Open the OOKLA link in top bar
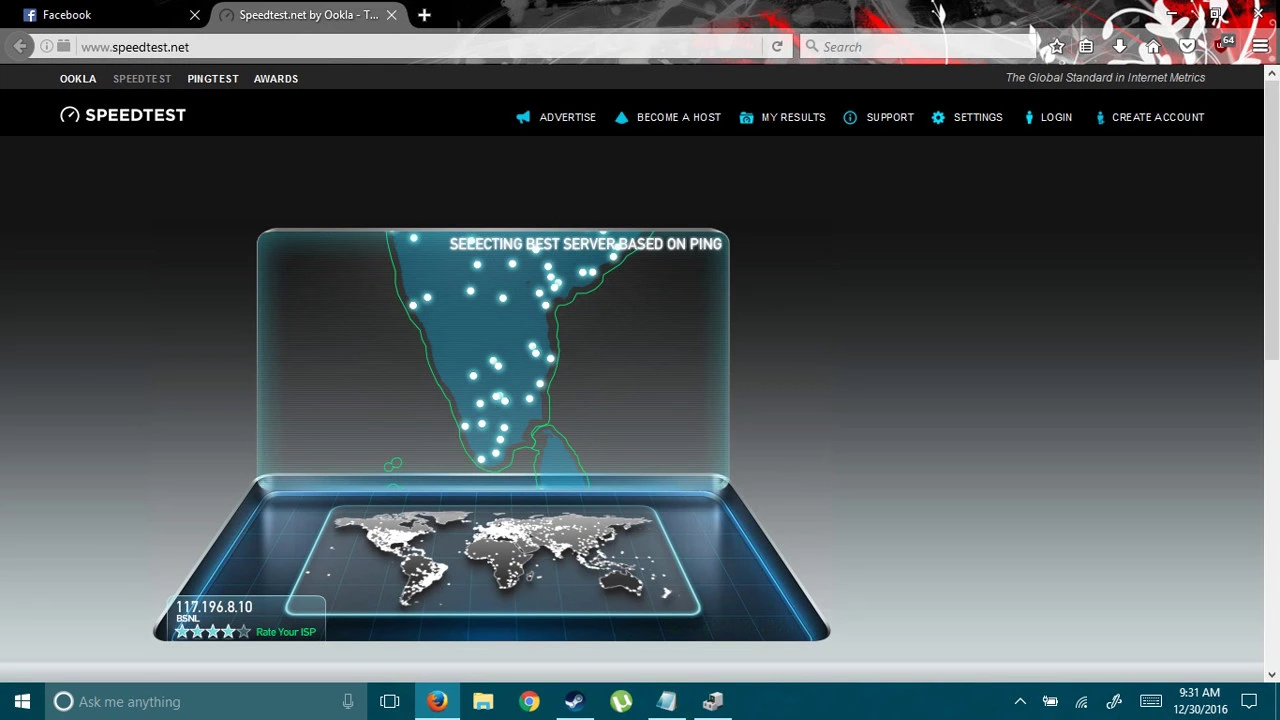Image resolution: width=1280 pixels, height=720 pixels. click(x=78, y=79)
